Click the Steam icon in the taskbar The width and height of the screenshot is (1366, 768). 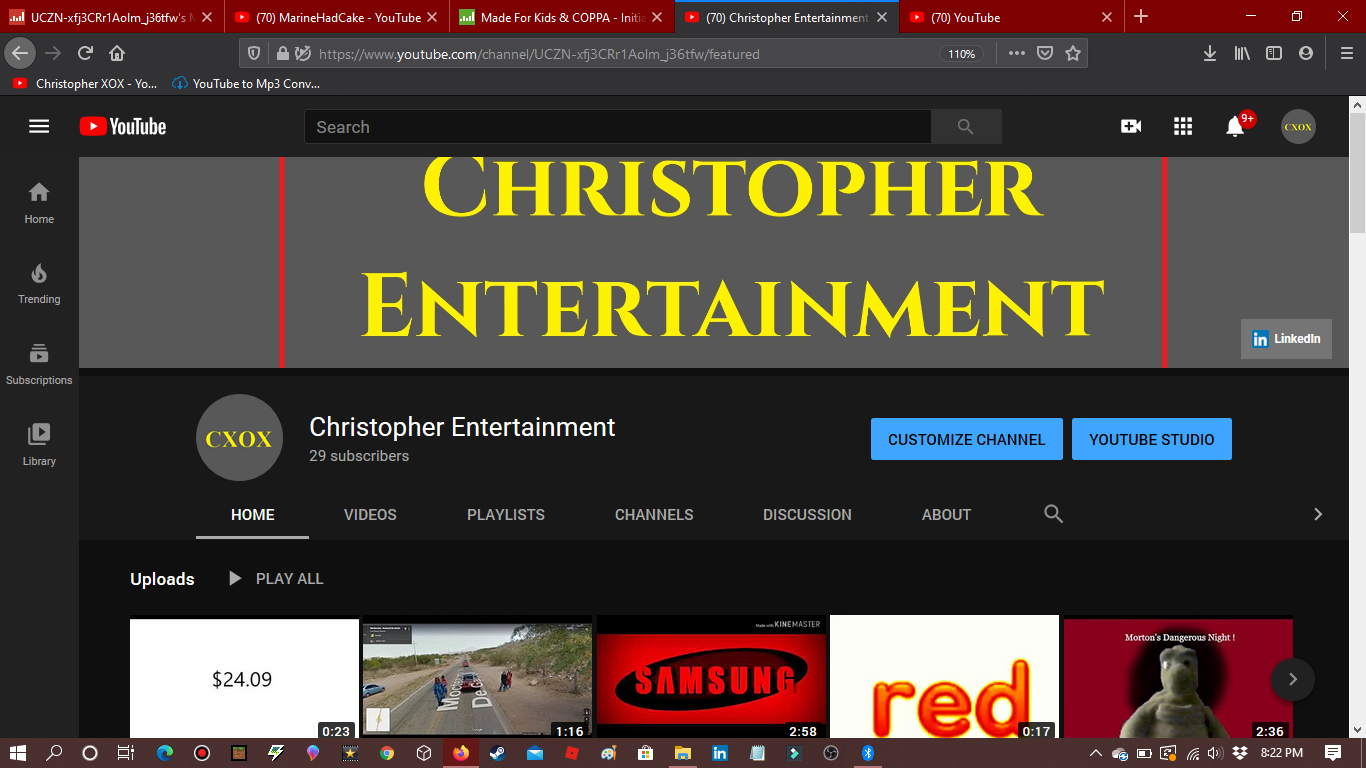497,753
